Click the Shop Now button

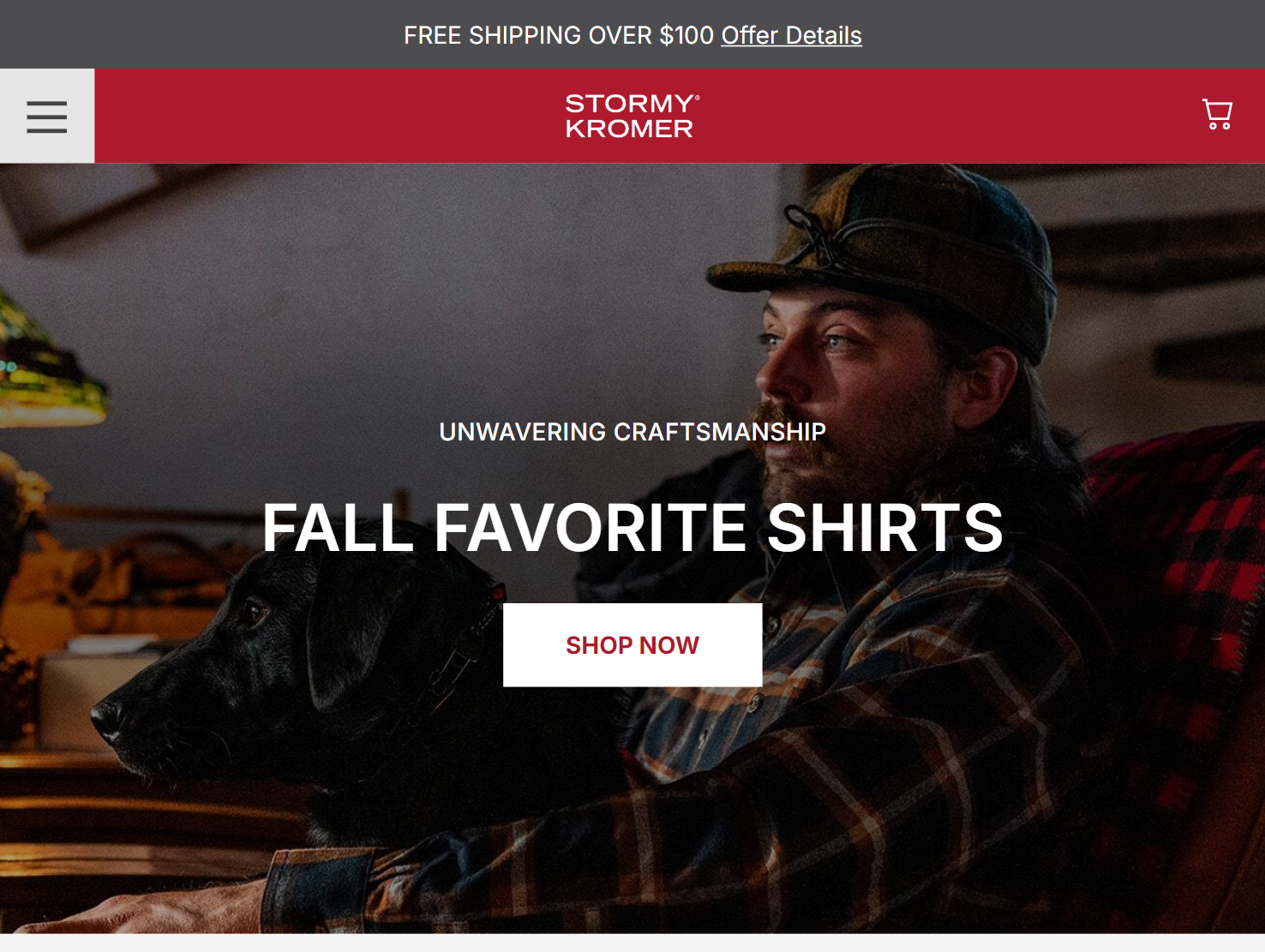point(632,644)
